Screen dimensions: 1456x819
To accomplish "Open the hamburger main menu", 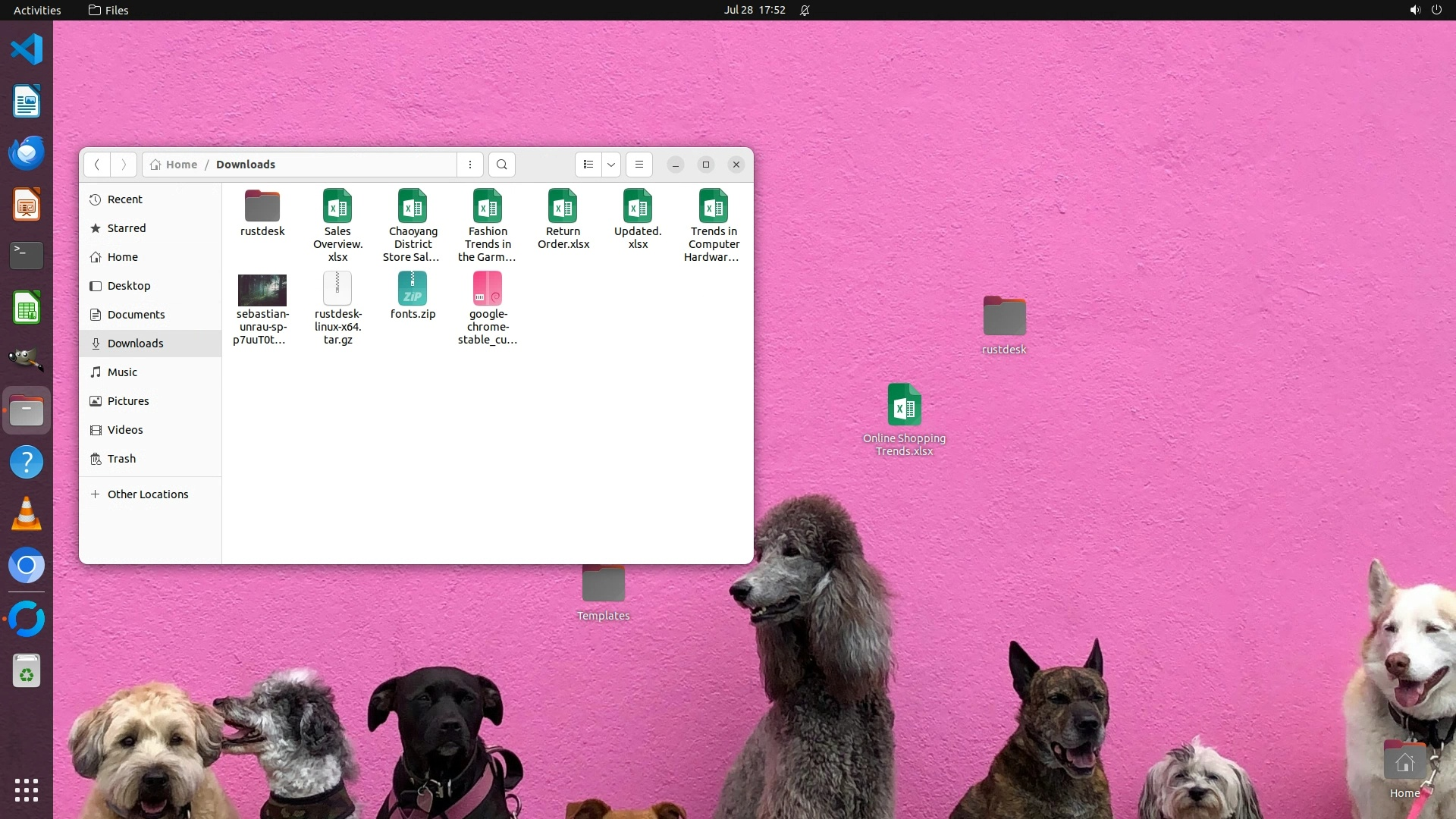I will coord(639,165).
